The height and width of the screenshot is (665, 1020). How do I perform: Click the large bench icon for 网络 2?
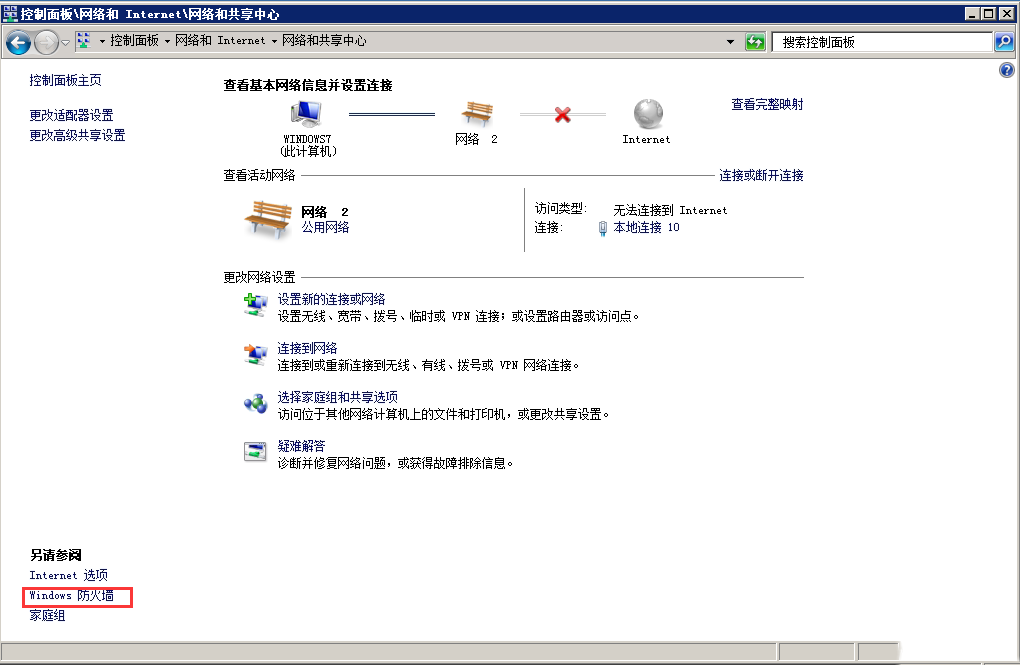(x=268, y=219)
